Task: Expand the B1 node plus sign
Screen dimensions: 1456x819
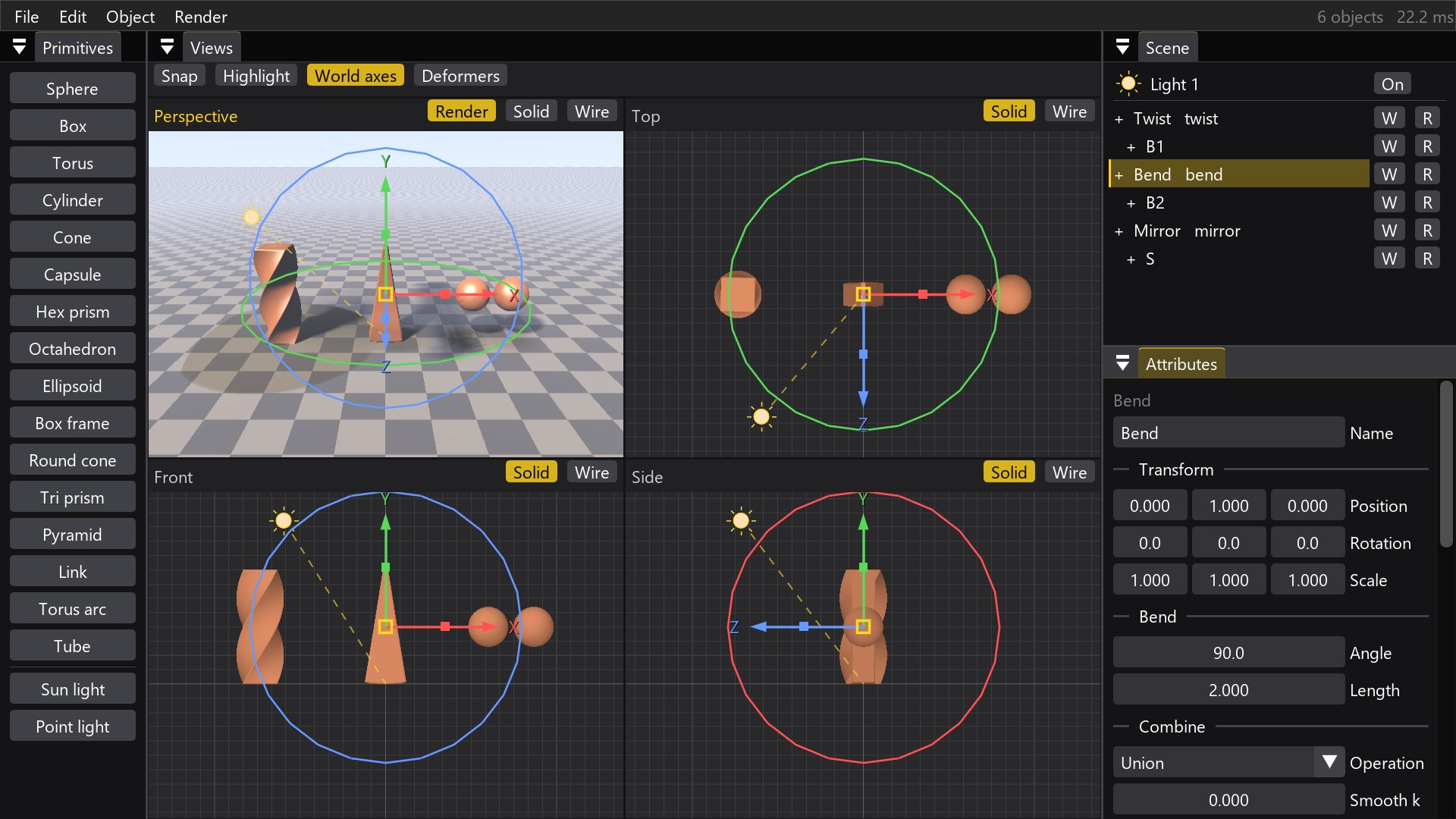Action: click(x=1131, y=147)
